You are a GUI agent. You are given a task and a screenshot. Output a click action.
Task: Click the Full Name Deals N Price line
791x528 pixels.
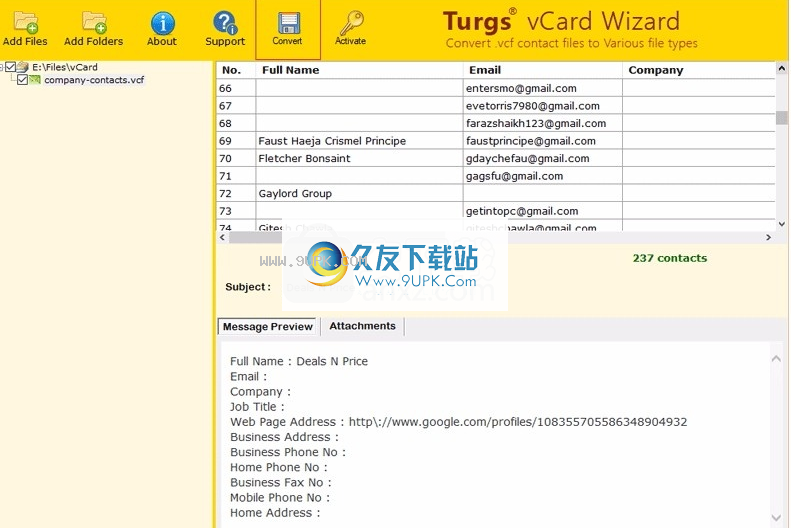click(299, 361)
